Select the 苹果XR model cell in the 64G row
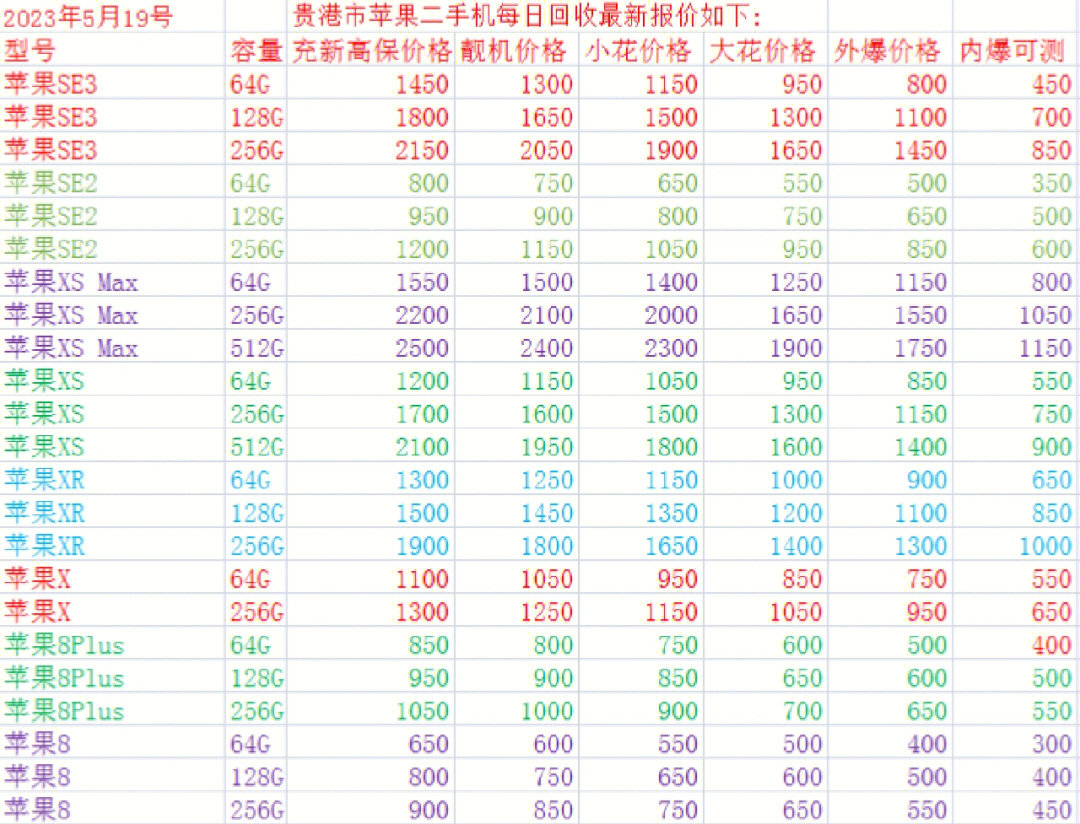The image size is (1080, 824). (x=44, y=480)
